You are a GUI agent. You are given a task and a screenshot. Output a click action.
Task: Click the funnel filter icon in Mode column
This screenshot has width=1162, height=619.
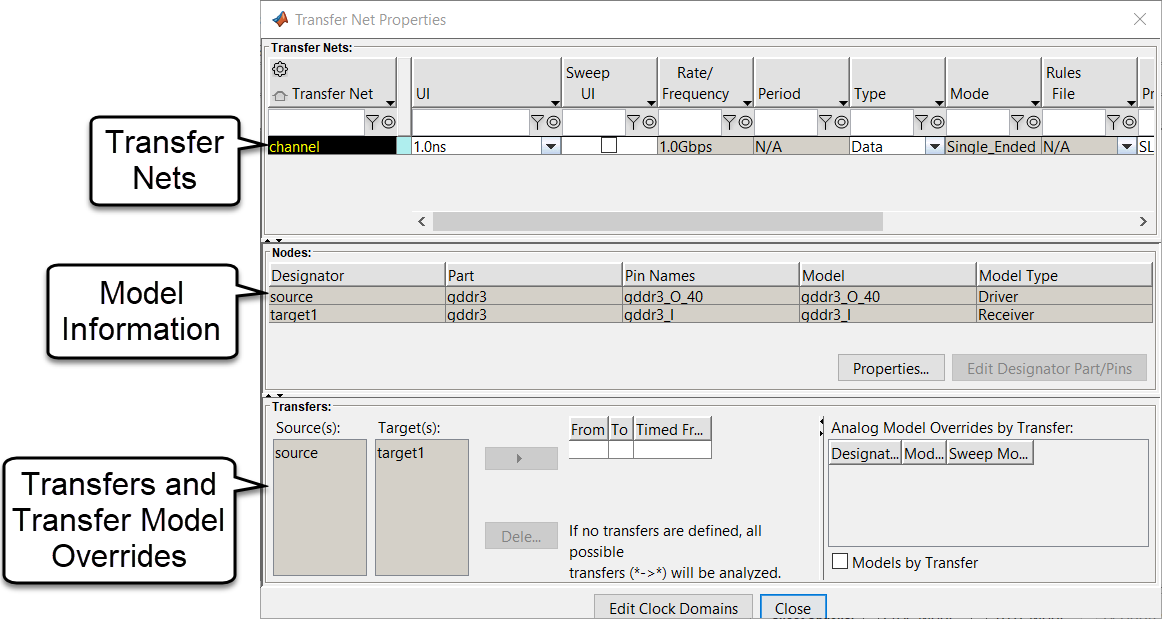pos(1017,122)
